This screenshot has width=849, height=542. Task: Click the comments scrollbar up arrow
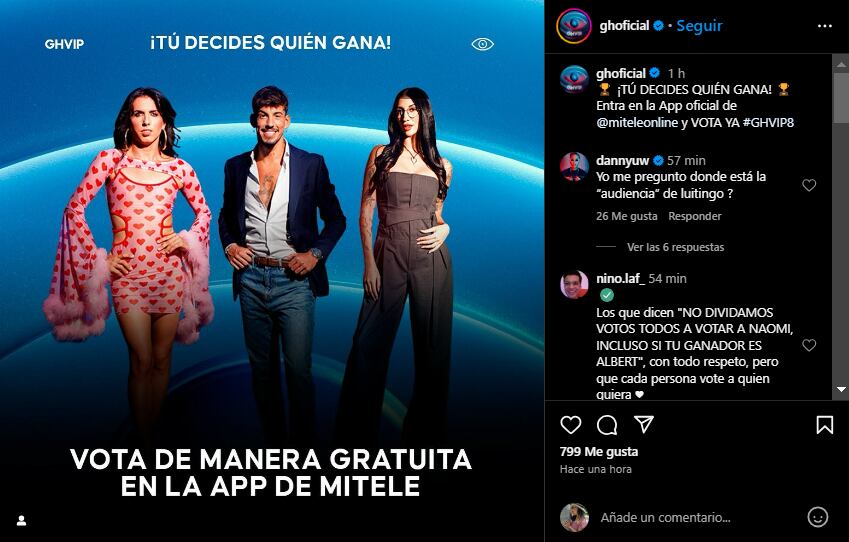pyautogui.click(x=841, y=64)
